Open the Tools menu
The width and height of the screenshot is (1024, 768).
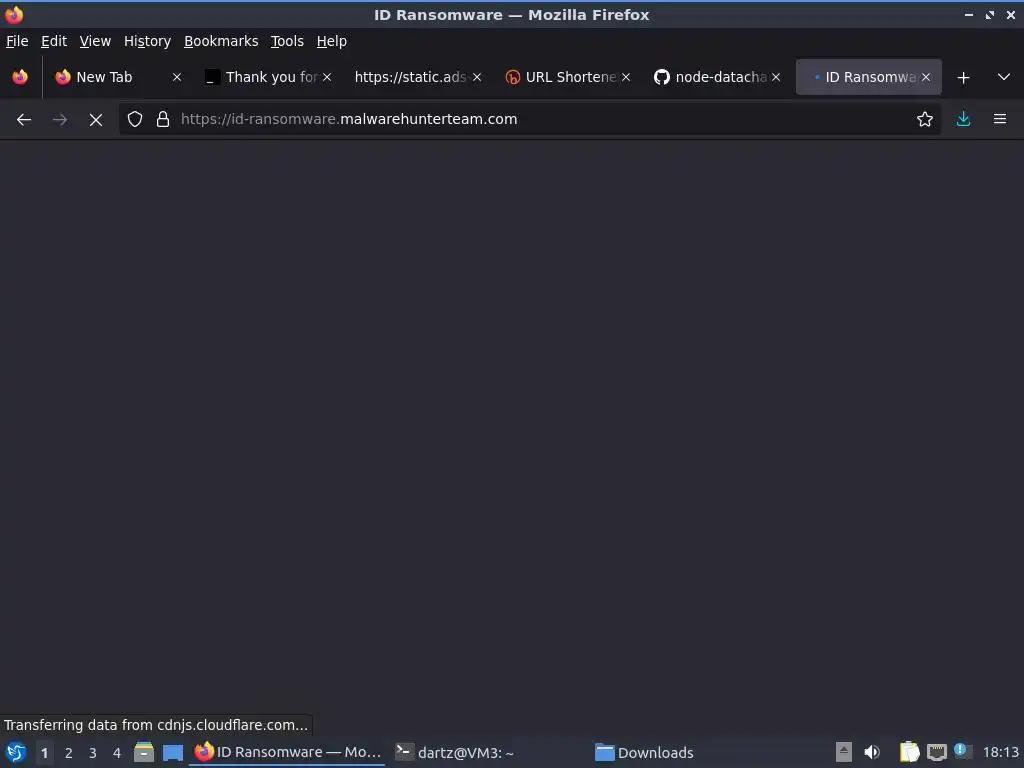tap(287, 41)
